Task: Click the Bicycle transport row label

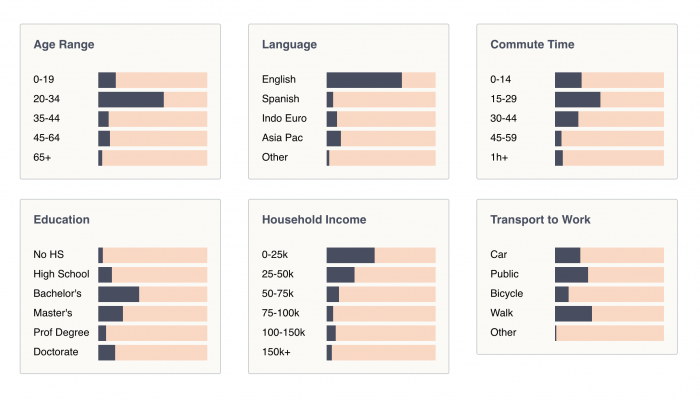Action: [508, 294]
